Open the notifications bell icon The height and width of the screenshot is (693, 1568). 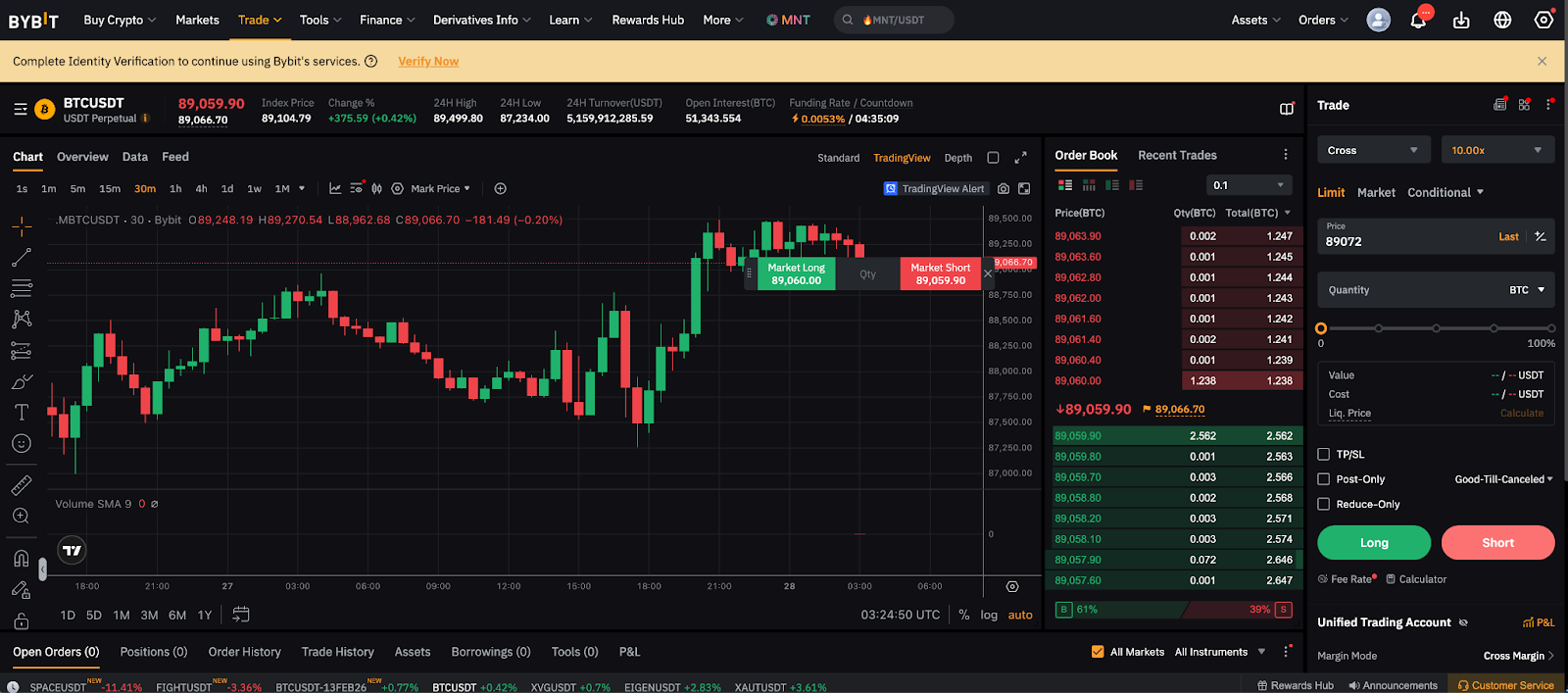tap(1418, 20)
